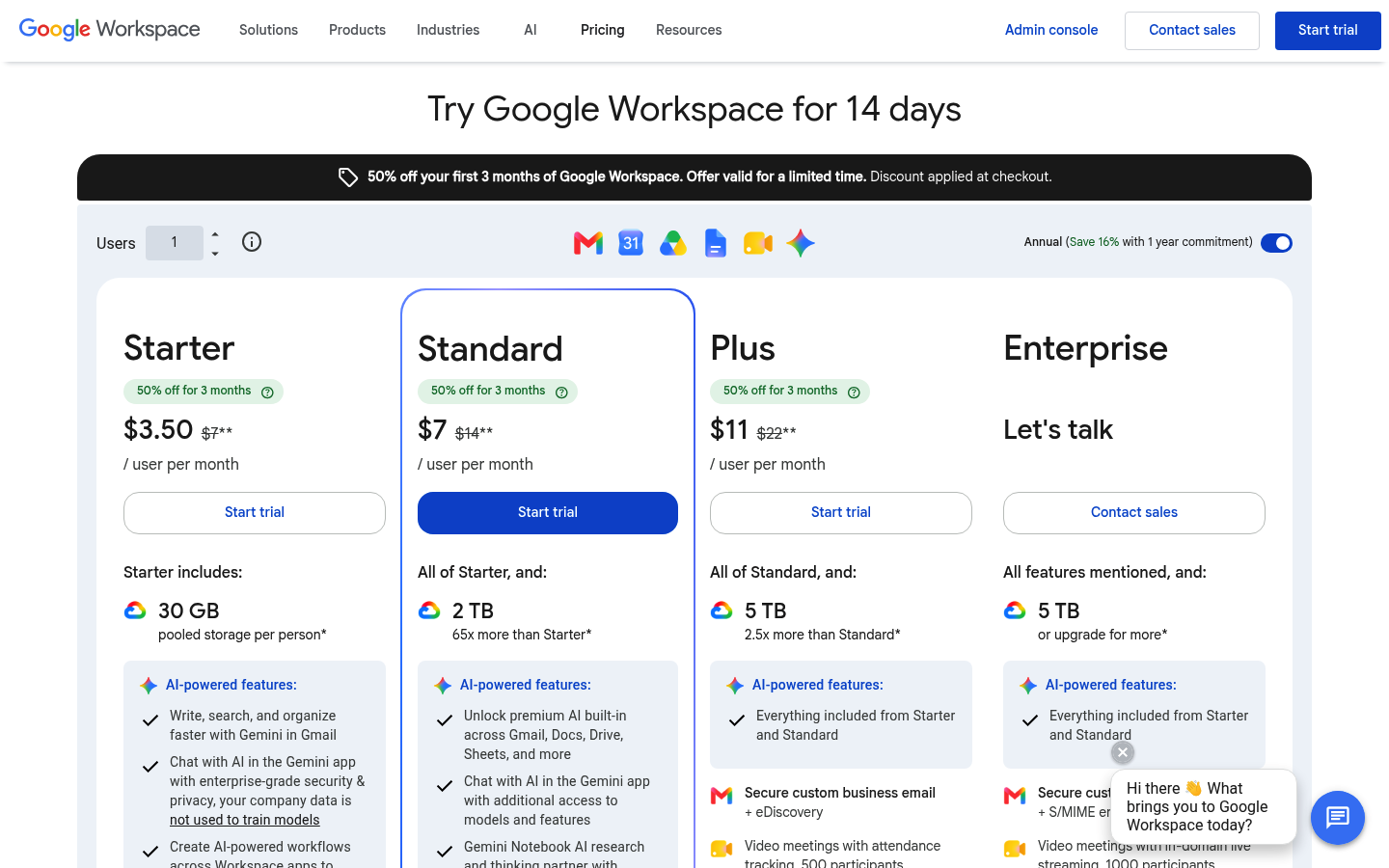This screenshot has height=868, width=1389.
Task: Click Starter's AI-powered features sparkle icon
Action: pyautogui.click(x=149, y=685)
